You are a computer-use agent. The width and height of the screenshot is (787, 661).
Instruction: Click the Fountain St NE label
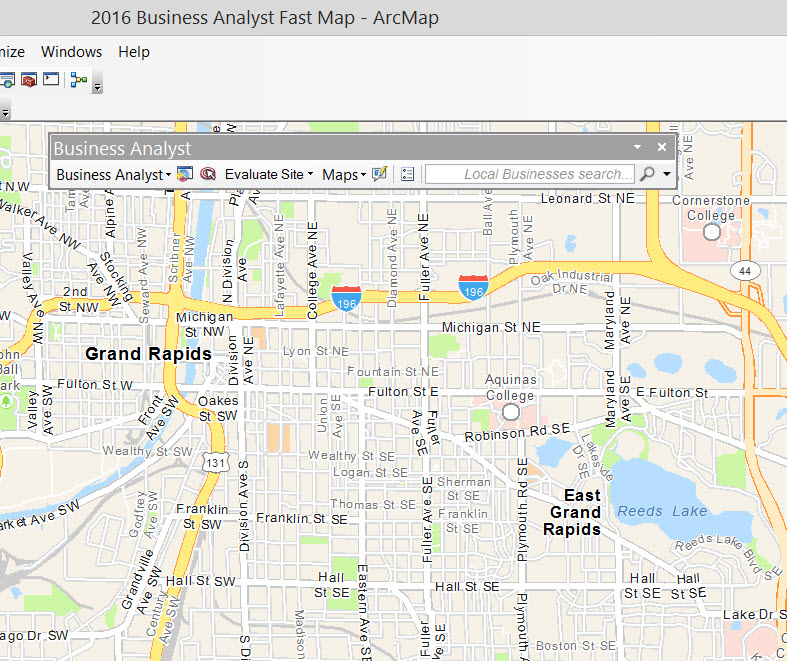point(393,372)
